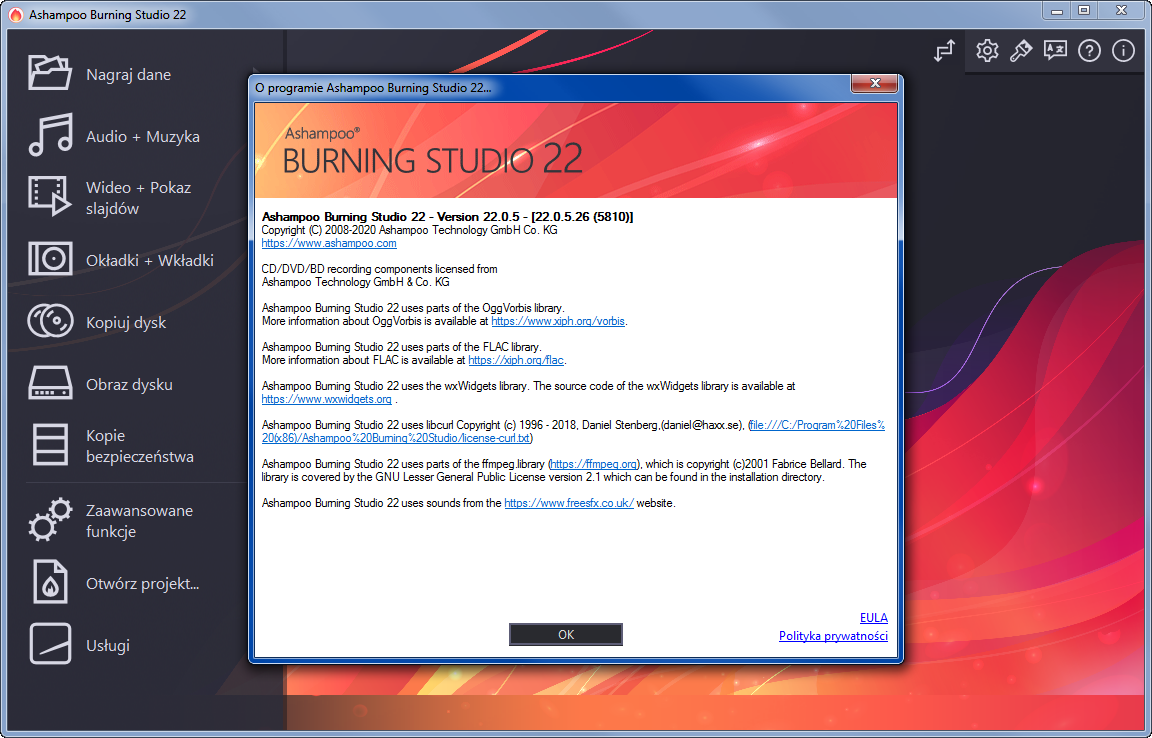1152x738 pixels.
Task: Click the Okładki + Wkładki cover icon
Action: point(50,259)
